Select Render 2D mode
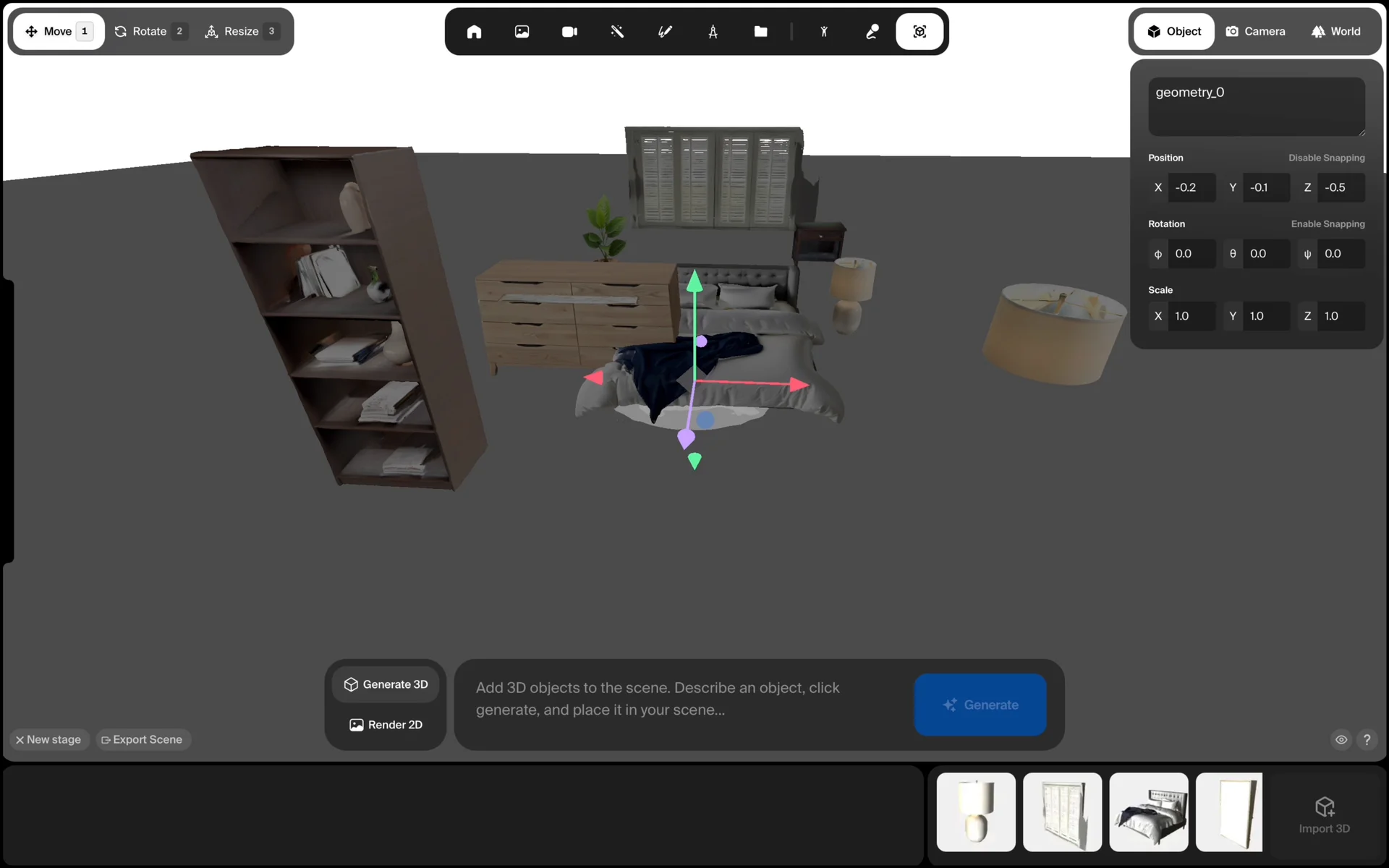 [386, 725]
